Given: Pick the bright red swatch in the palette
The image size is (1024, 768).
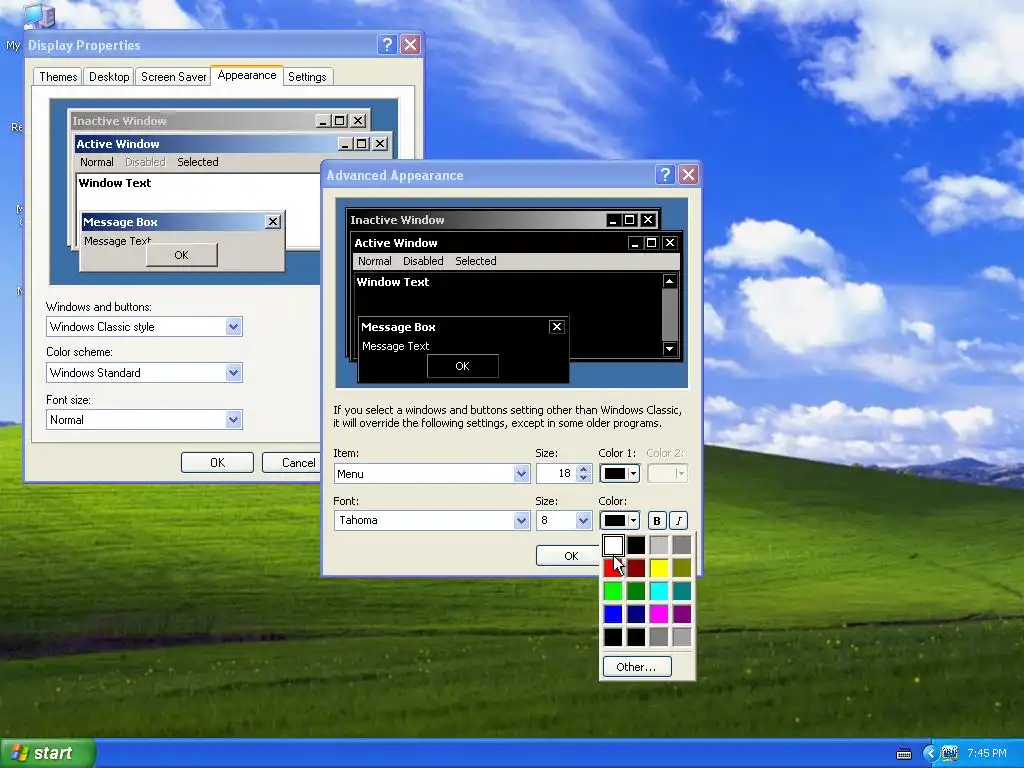Looking at the screenshot, I should pyautogui.click(x=613, y=568).
